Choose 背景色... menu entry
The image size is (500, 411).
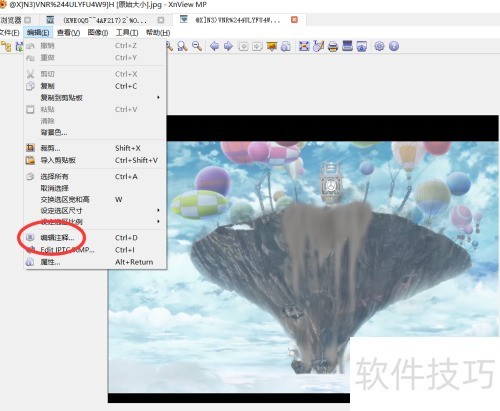[x=95, y=132]
